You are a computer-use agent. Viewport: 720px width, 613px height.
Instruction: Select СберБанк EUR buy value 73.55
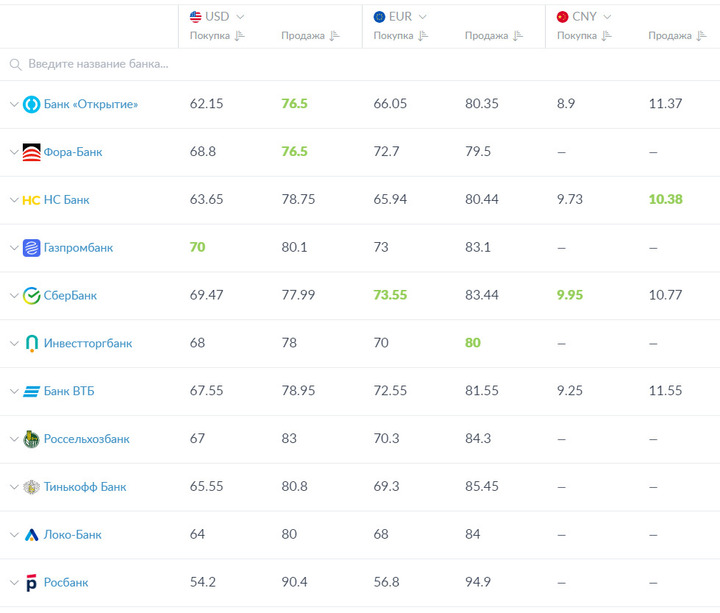pos(390,295)
